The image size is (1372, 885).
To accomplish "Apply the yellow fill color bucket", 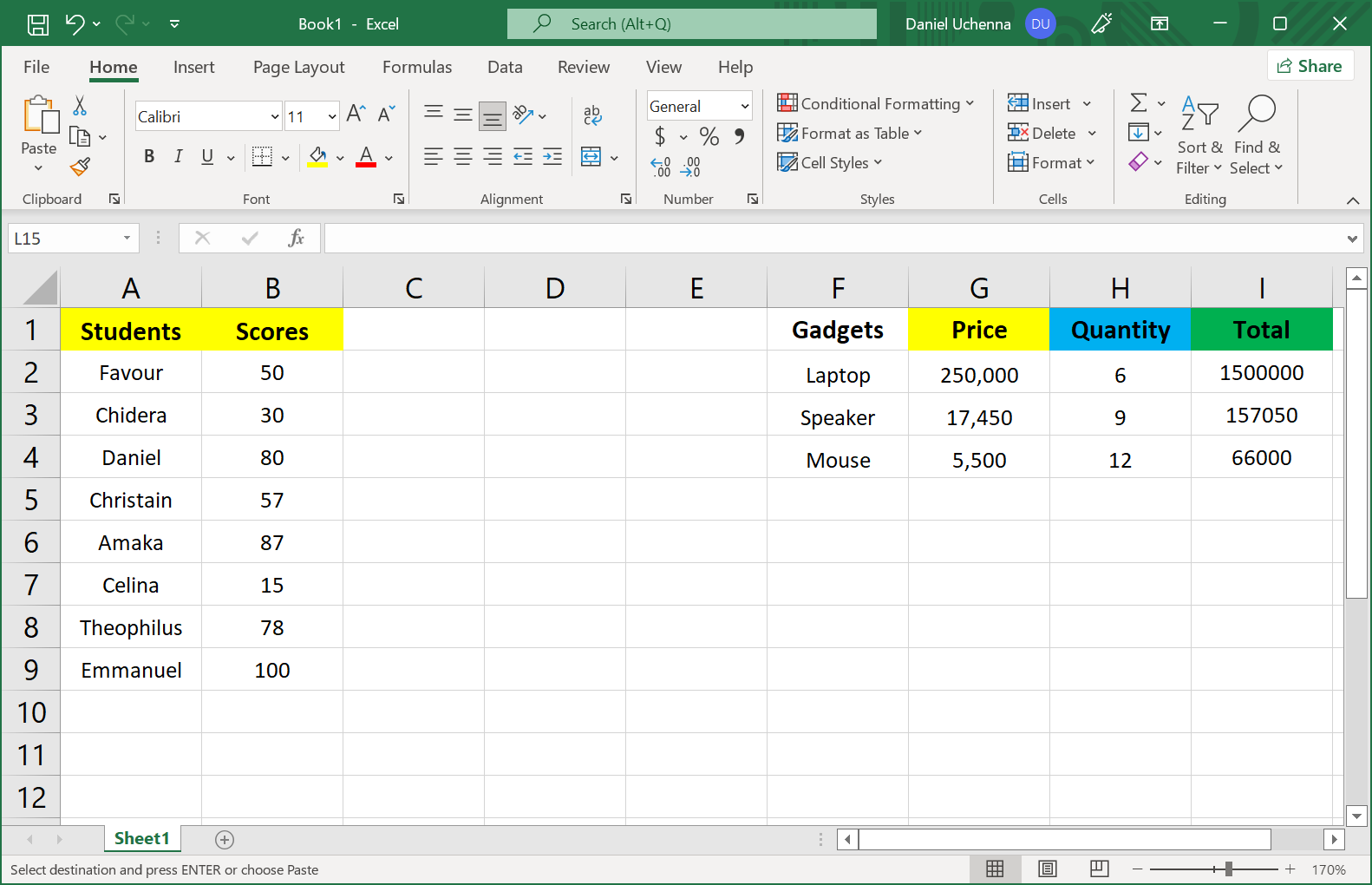I will coord(317,157).
